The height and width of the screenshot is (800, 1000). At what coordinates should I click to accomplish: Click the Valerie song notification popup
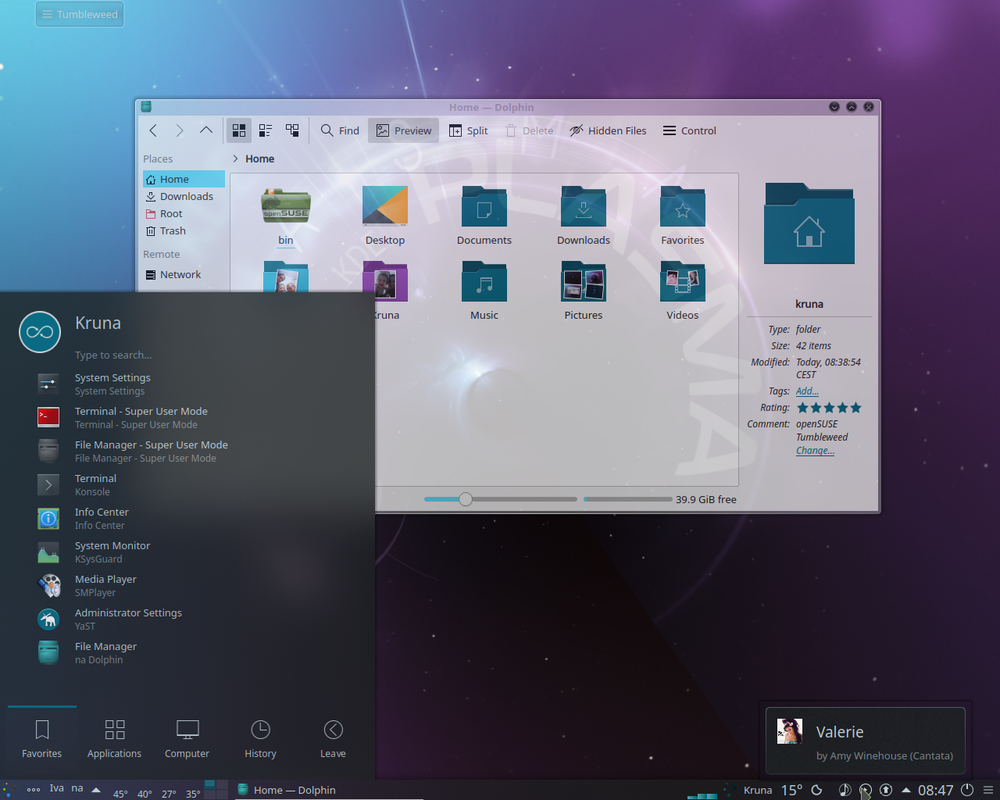tap(865, 740)
